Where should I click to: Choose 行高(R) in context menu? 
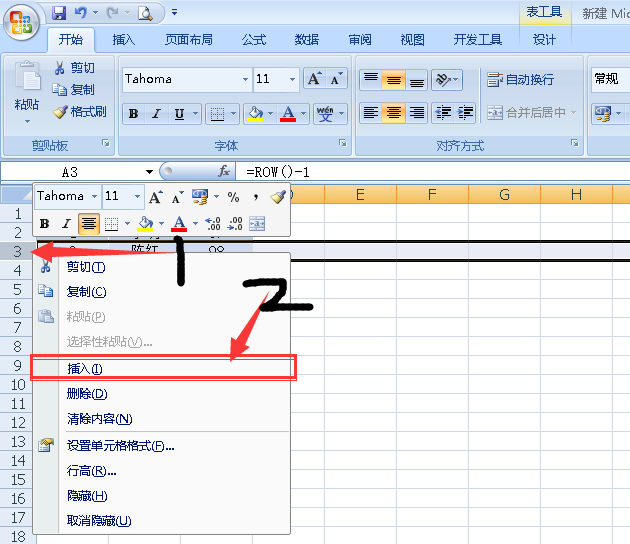click(x=162, y=470)
